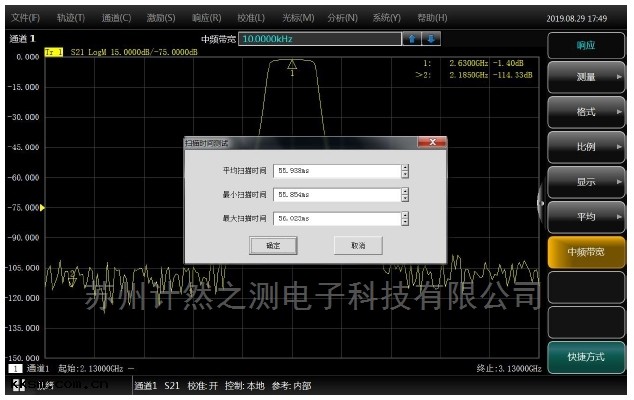Click the yellow reference level marker at -75 dB
This screenshot has height=400, width=634.
point(41,207)
